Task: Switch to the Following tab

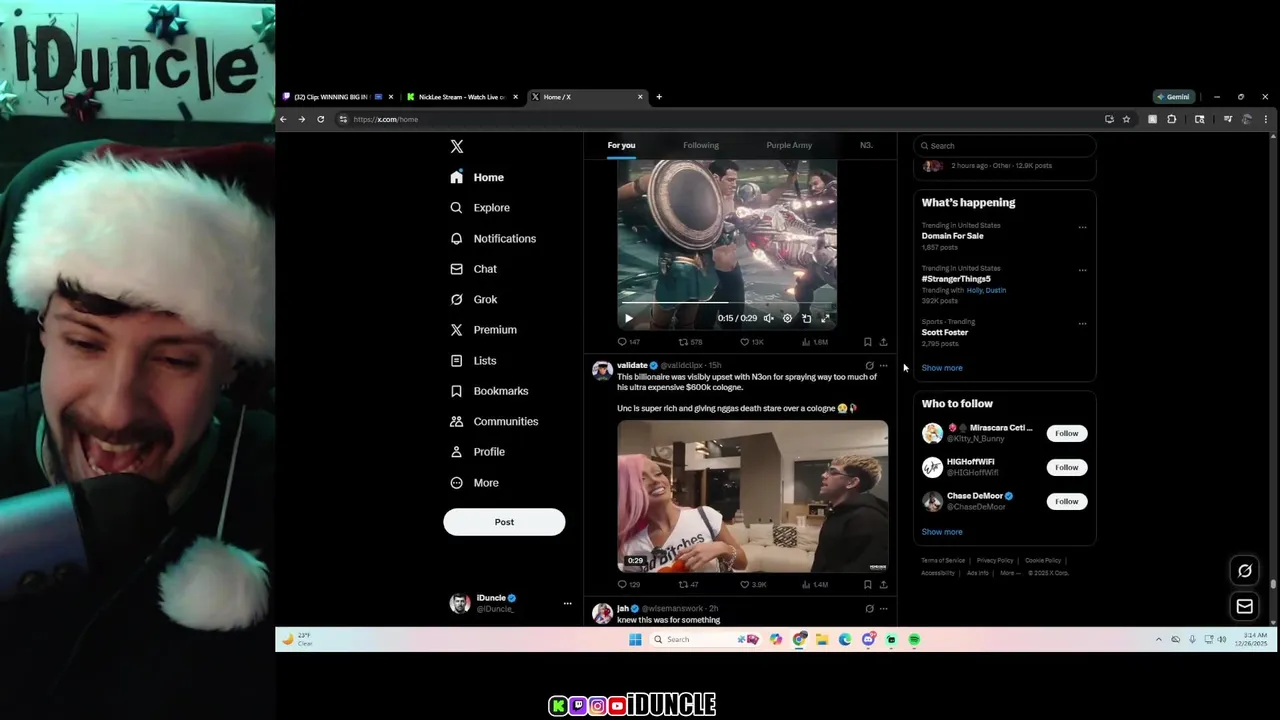Action: [701, 145]
